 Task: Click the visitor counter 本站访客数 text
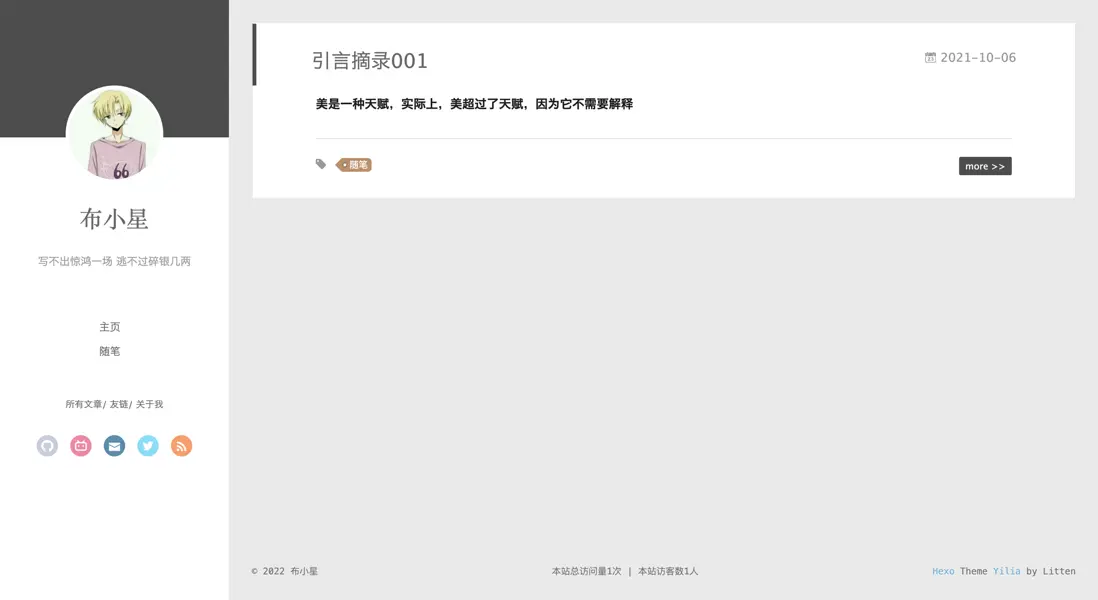(x=668, y=571)
